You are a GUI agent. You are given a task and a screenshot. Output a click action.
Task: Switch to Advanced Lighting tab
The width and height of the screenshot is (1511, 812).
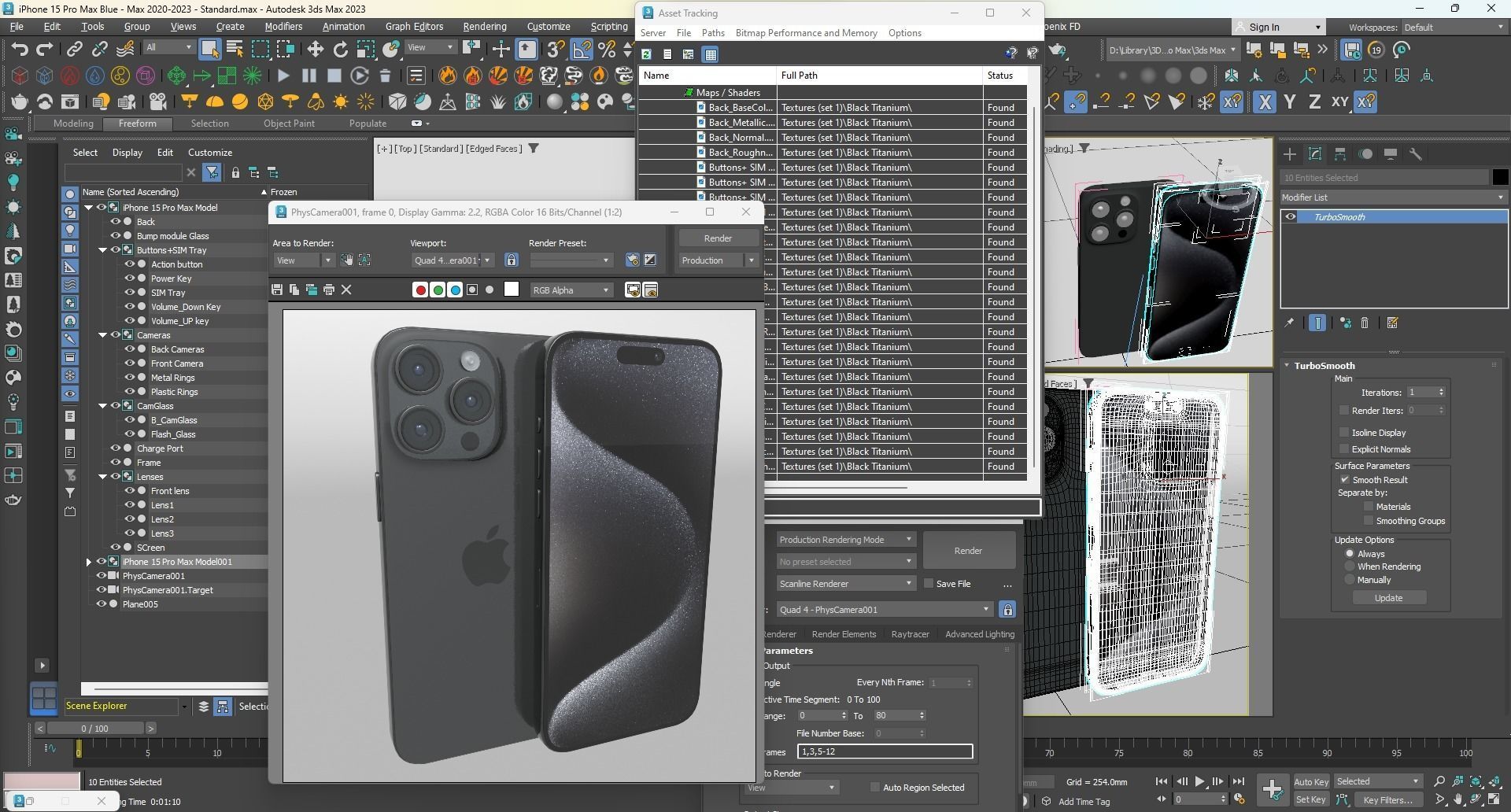click(979, 634)
